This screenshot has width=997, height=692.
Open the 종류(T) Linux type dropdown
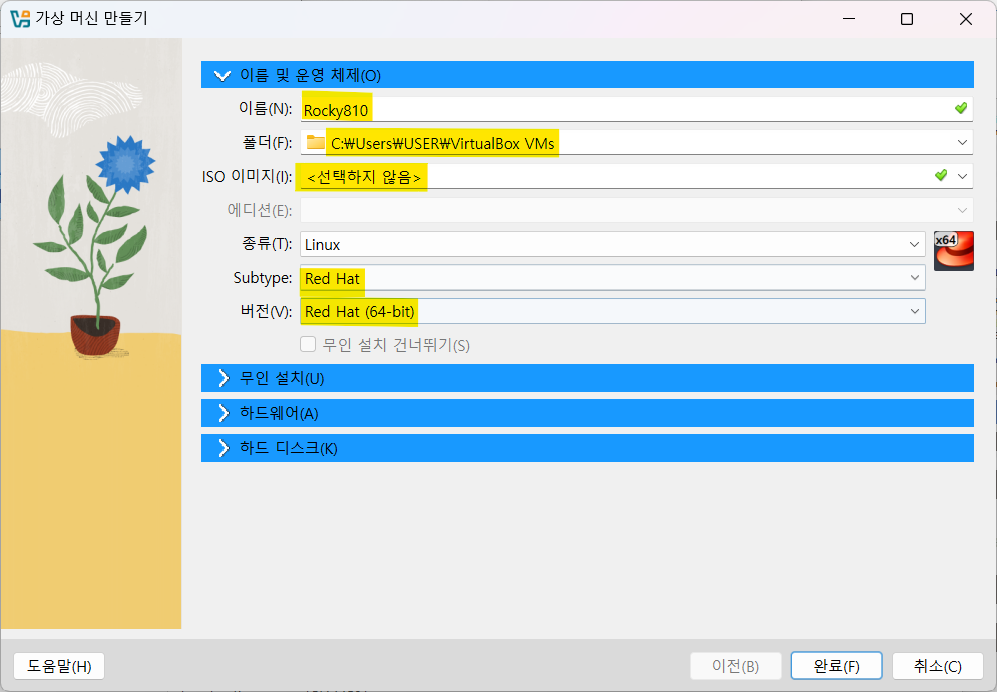point(612,244)
